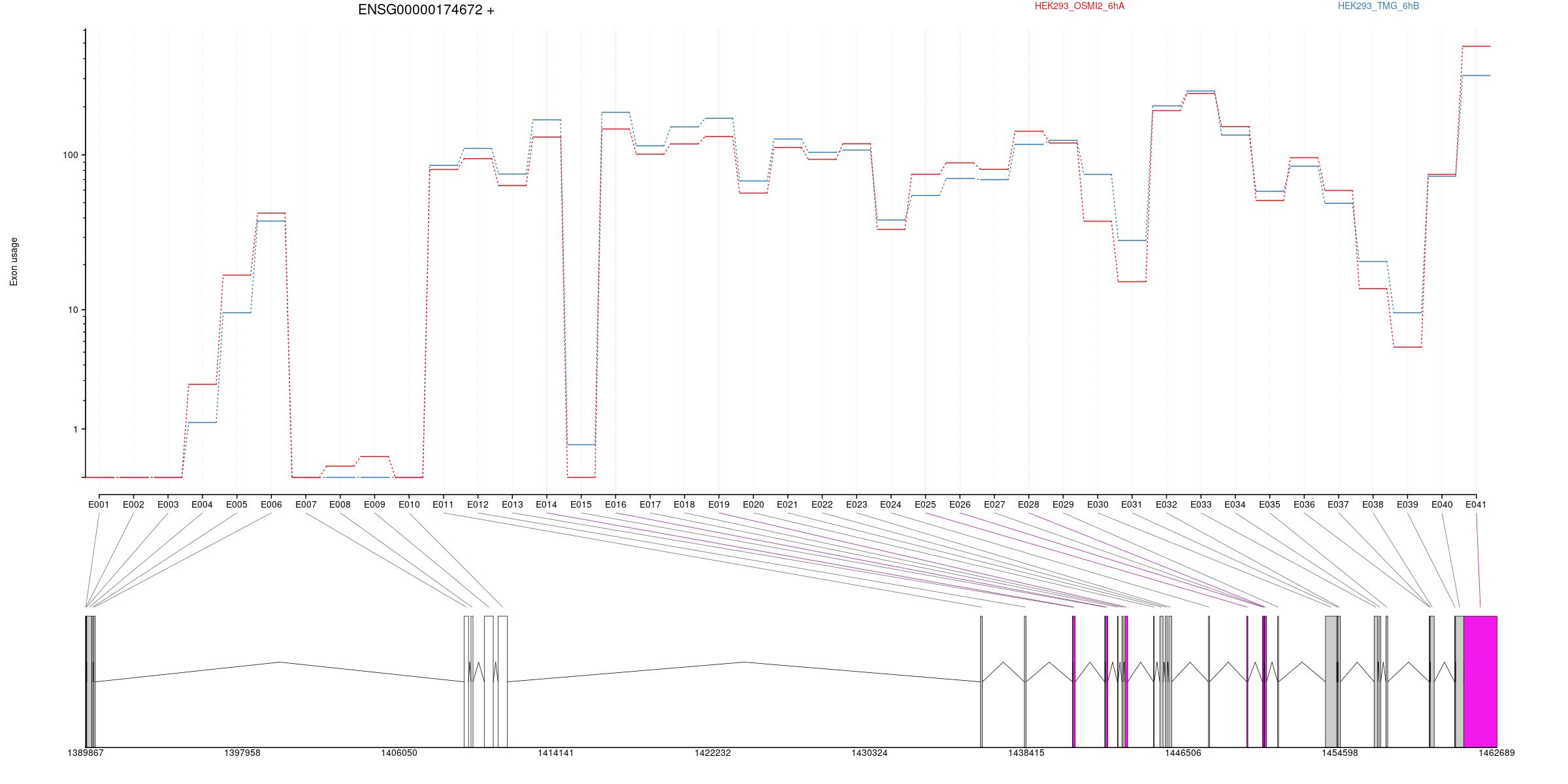Image resolution: width=1568 pixels, height=784 pixels.
Task: Click the y-axis tick label 10
Action: point(73,310)
